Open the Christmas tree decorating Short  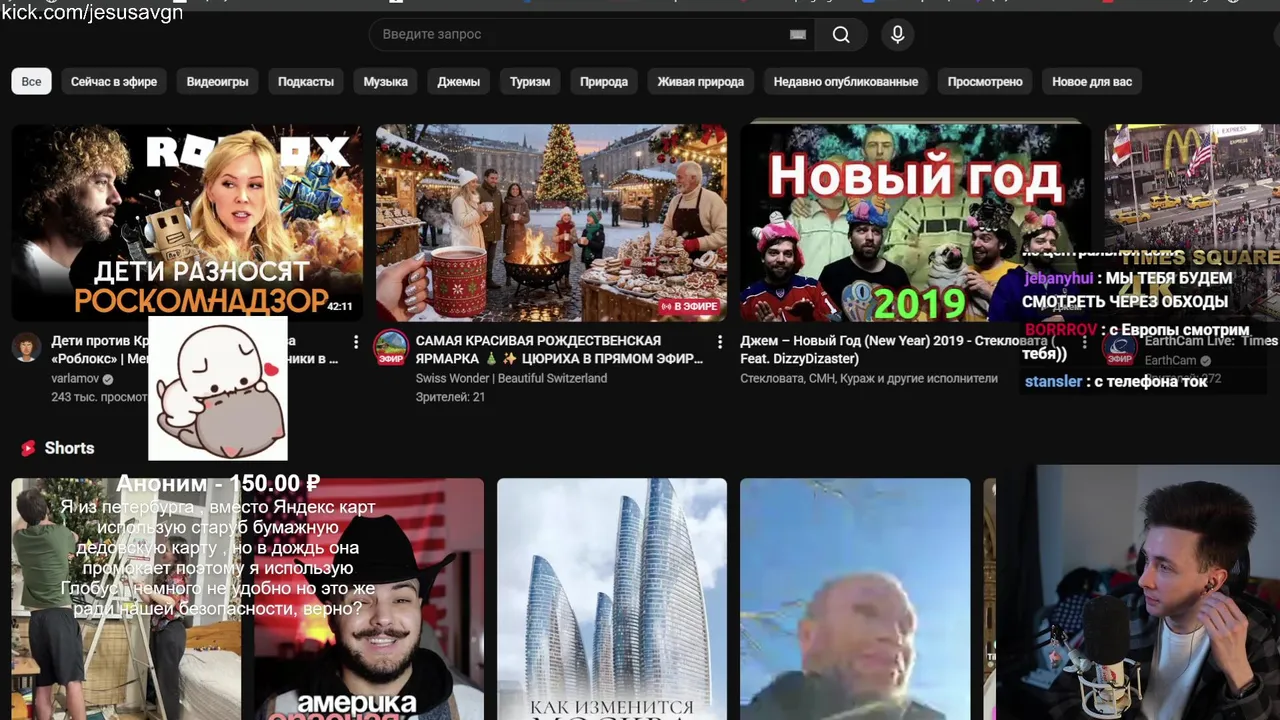(127, 599)
